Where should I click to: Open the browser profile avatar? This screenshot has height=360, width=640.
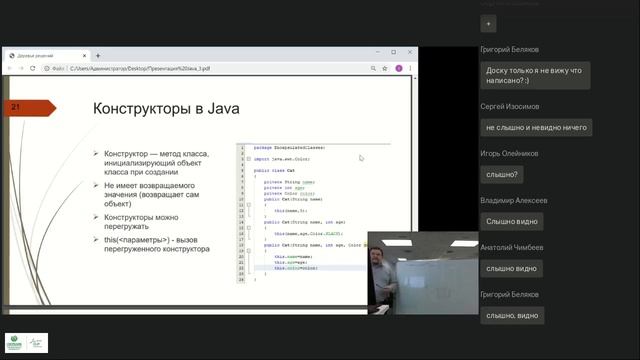click(x=399, y=68)
